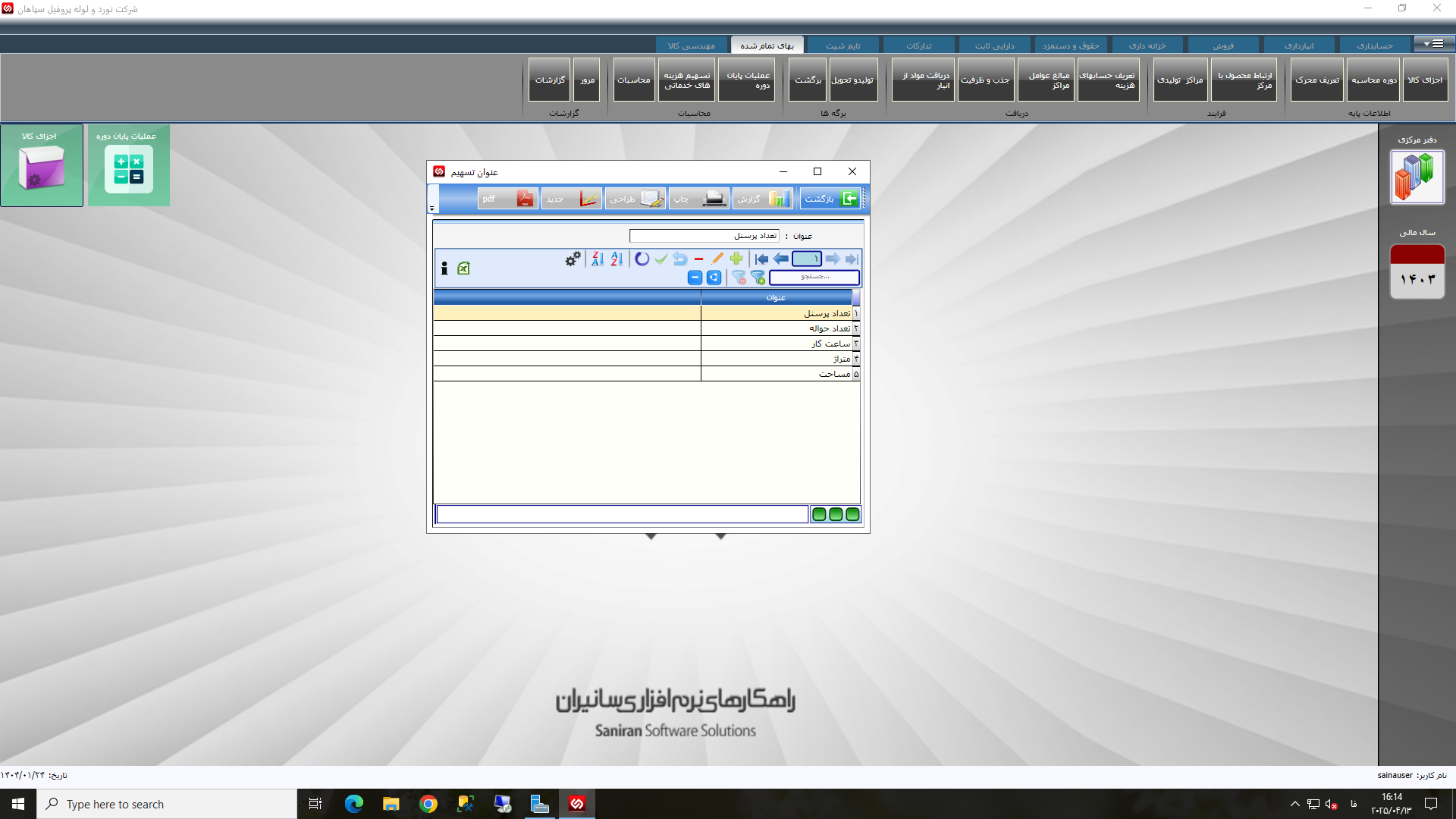Switch to the تایم شیت tab
The width and height of the screenshot is (1456, 819).
click(x=843, y=45)
